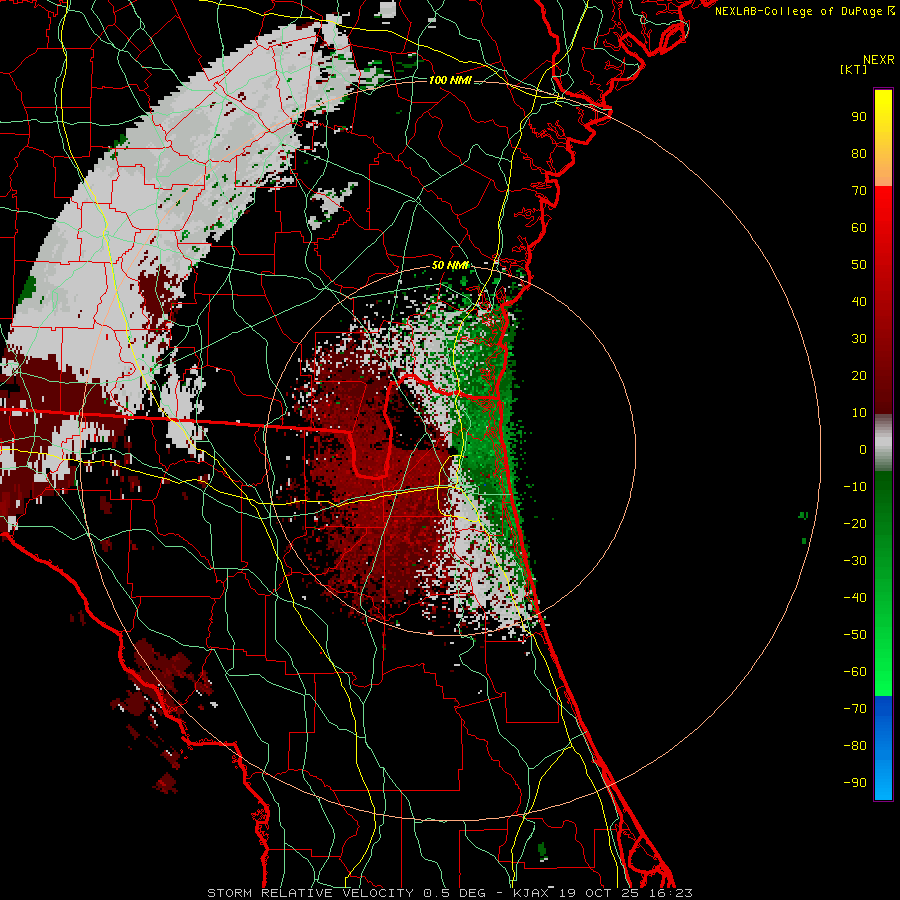Click the 50 value on velocity scale
Screen dimensions: 900x900
tap(859, 265)
